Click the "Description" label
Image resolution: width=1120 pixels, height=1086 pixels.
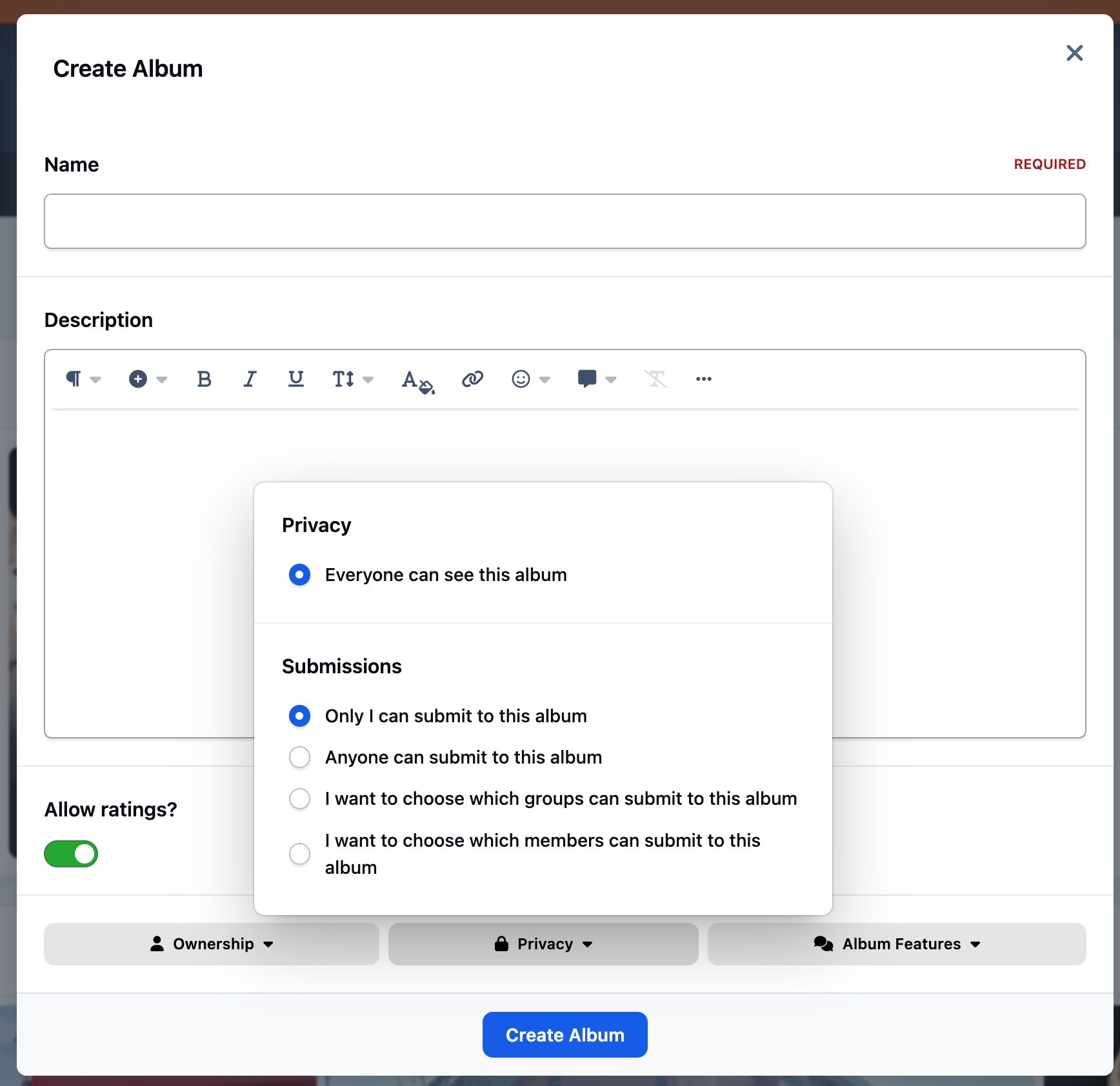99,320
